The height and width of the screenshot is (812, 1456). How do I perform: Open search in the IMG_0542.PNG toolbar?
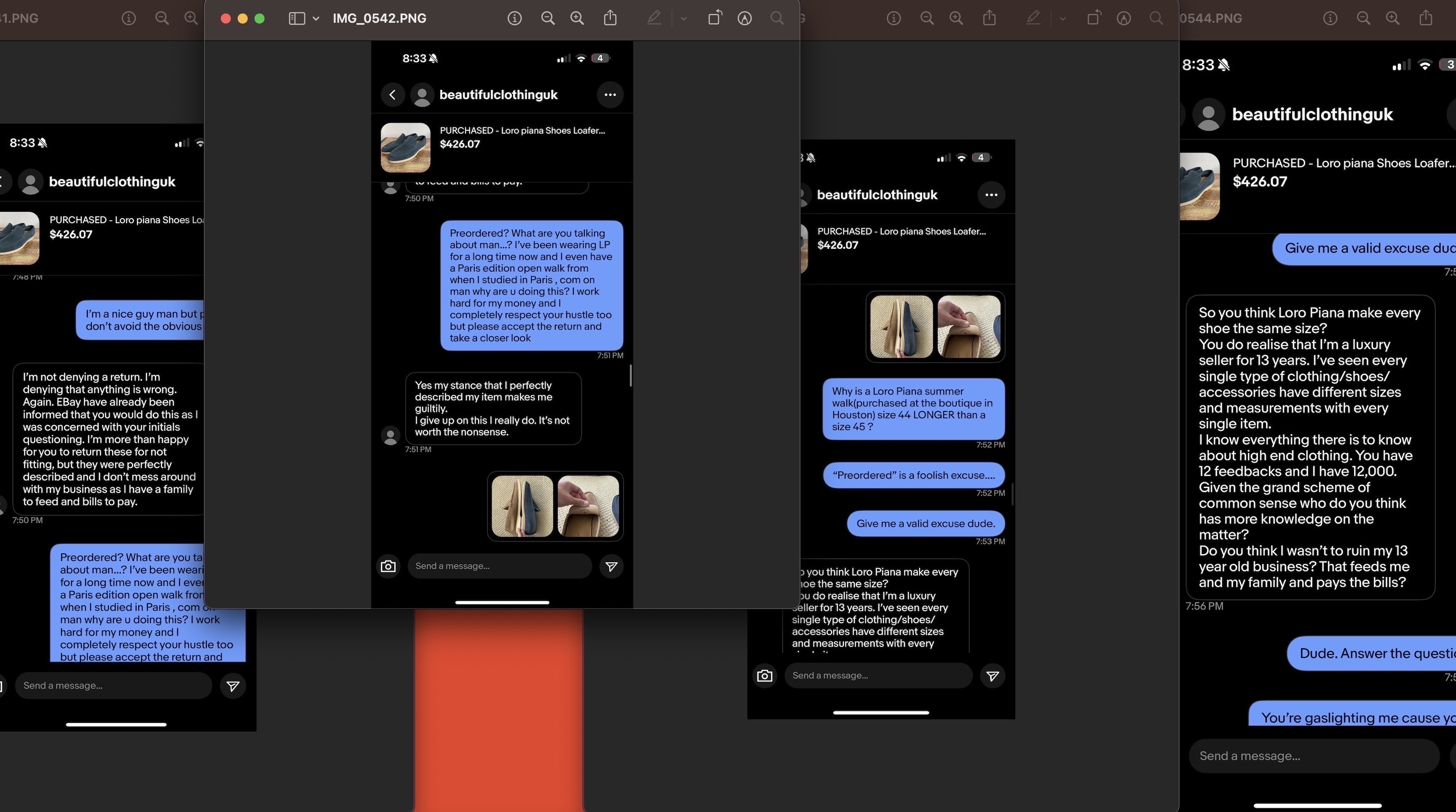click(777, 19)
